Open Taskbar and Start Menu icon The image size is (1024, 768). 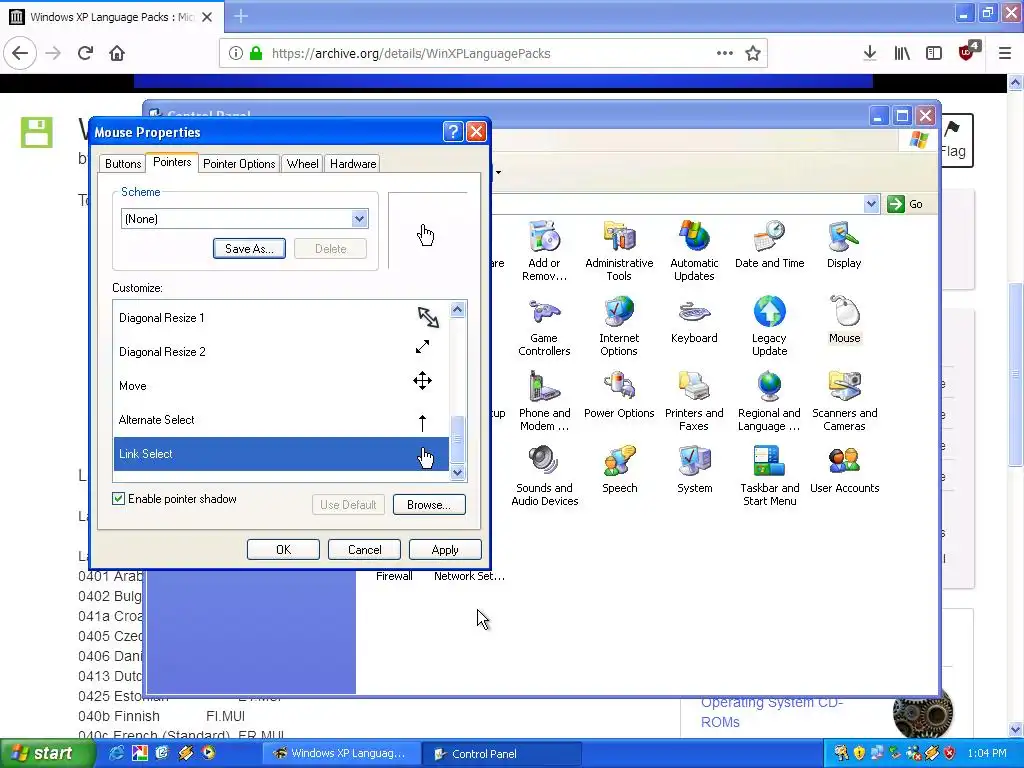[769, 476]
